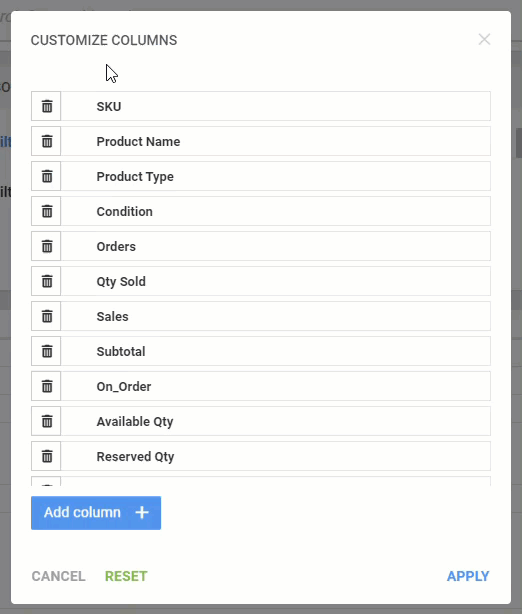Screen dimensions: 522x614
Task: Delete the On_Order column
Action: [x=46, y=386]
